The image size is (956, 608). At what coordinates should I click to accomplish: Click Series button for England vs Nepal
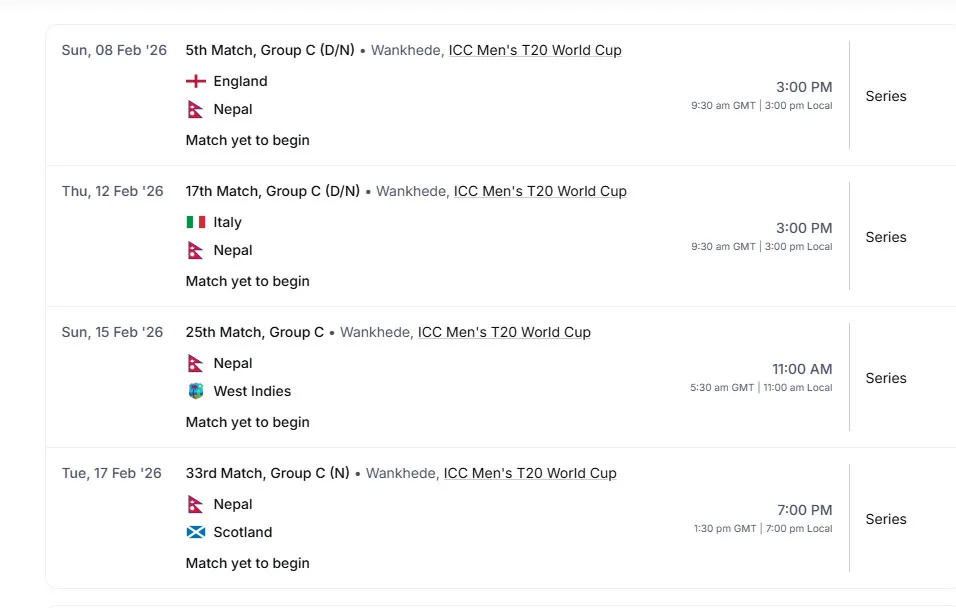click(x=886, y=96)
